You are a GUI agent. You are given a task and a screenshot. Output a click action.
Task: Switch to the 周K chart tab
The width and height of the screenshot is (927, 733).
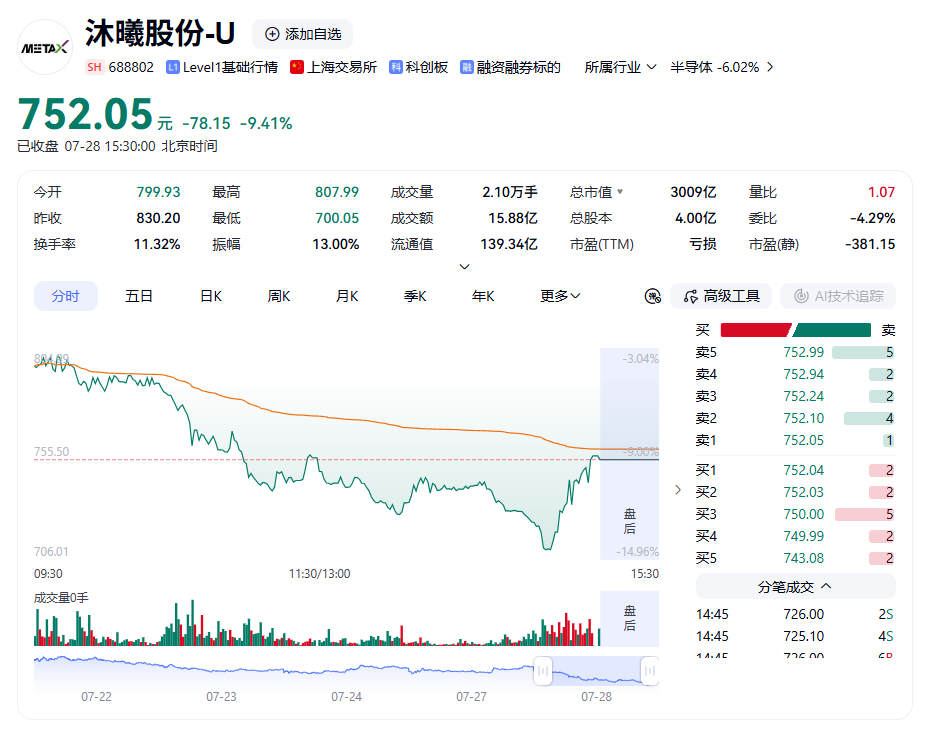tap(279, 296)
